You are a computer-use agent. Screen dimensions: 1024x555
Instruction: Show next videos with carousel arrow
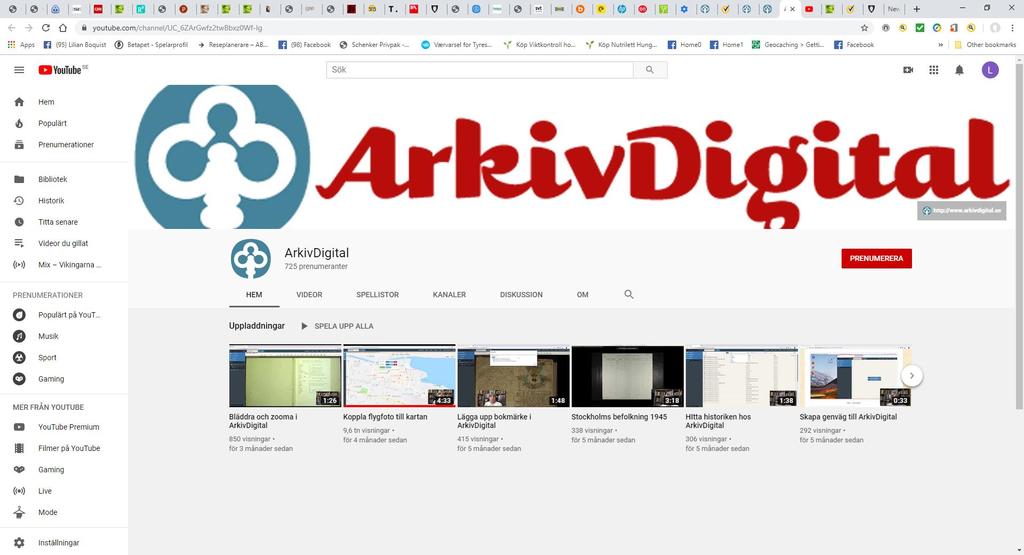(x=912, y=375)
